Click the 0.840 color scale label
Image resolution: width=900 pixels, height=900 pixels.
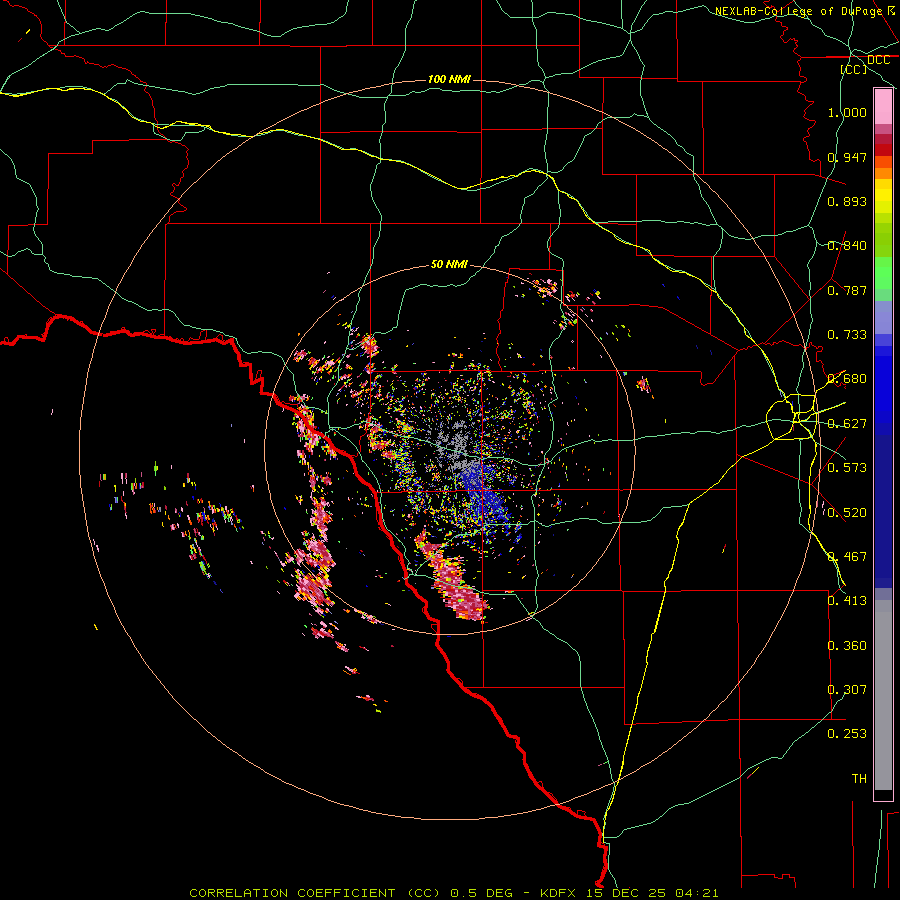(x=847, y=246)
